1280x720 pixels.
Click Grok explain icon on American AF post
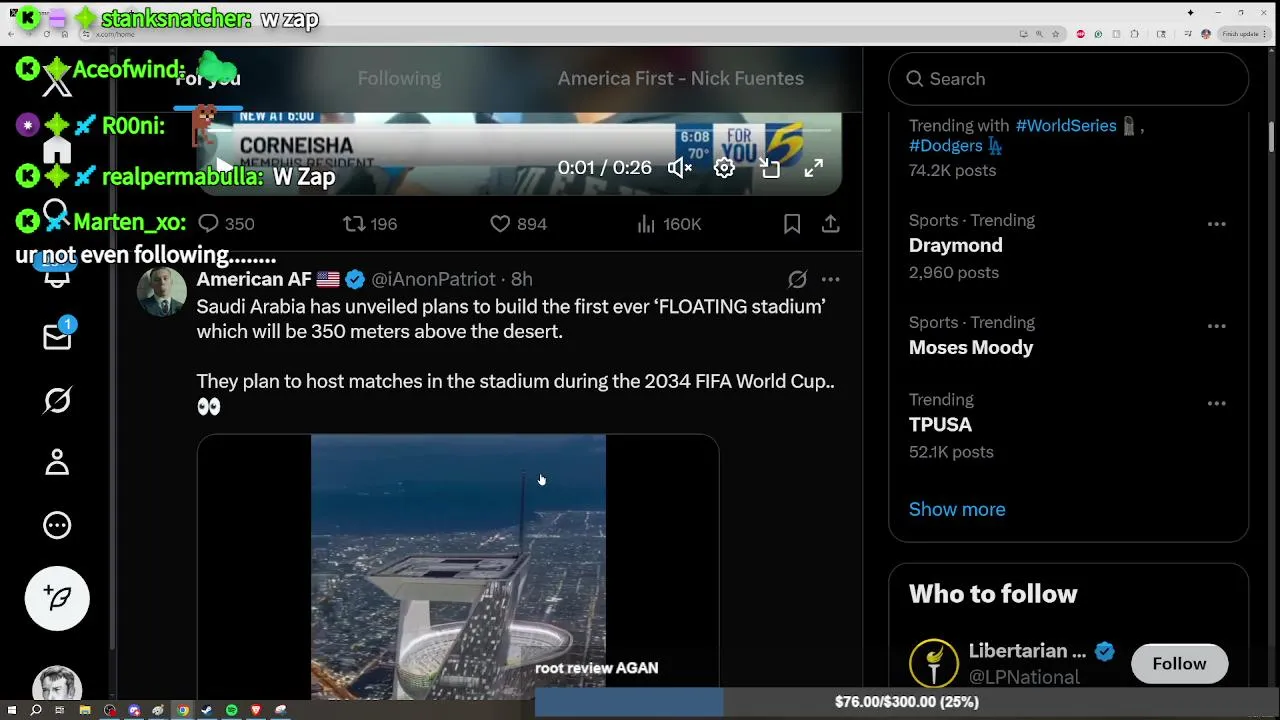pyautogui.click(x=797, y=279)
